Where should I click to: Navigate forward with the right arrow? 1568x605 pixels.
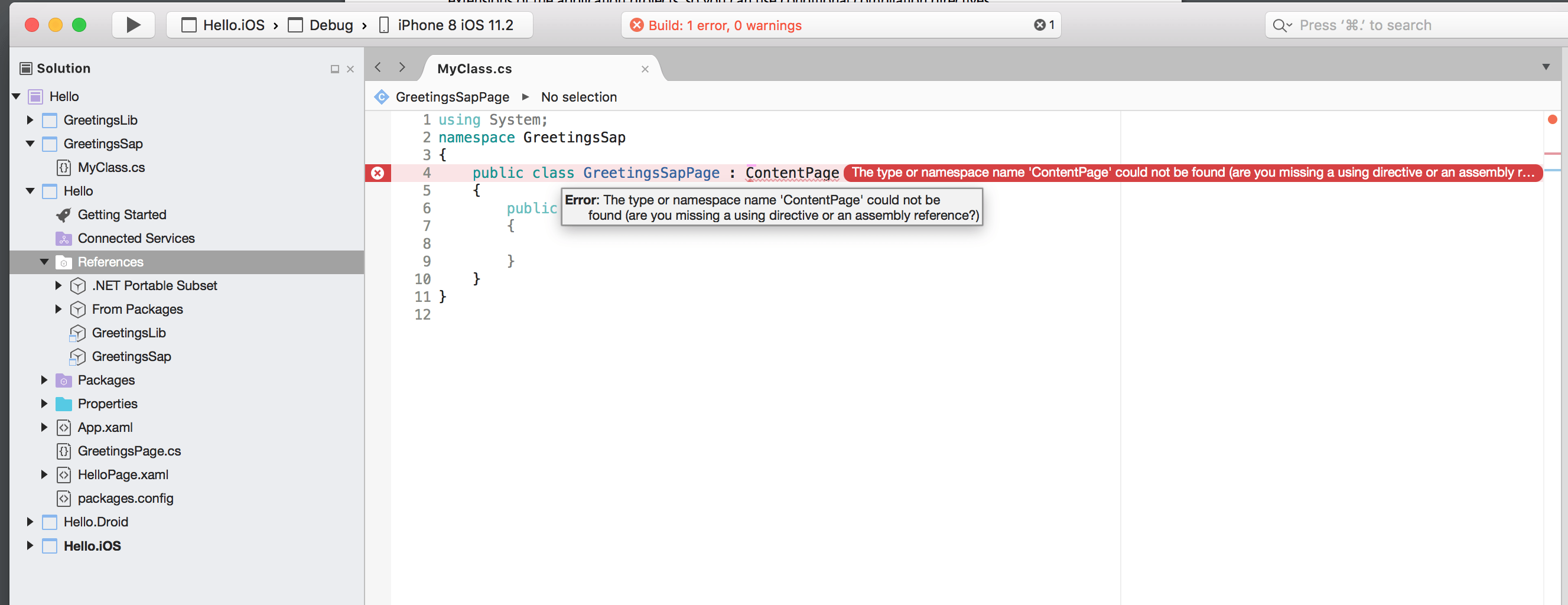click(x=402, y=67)
